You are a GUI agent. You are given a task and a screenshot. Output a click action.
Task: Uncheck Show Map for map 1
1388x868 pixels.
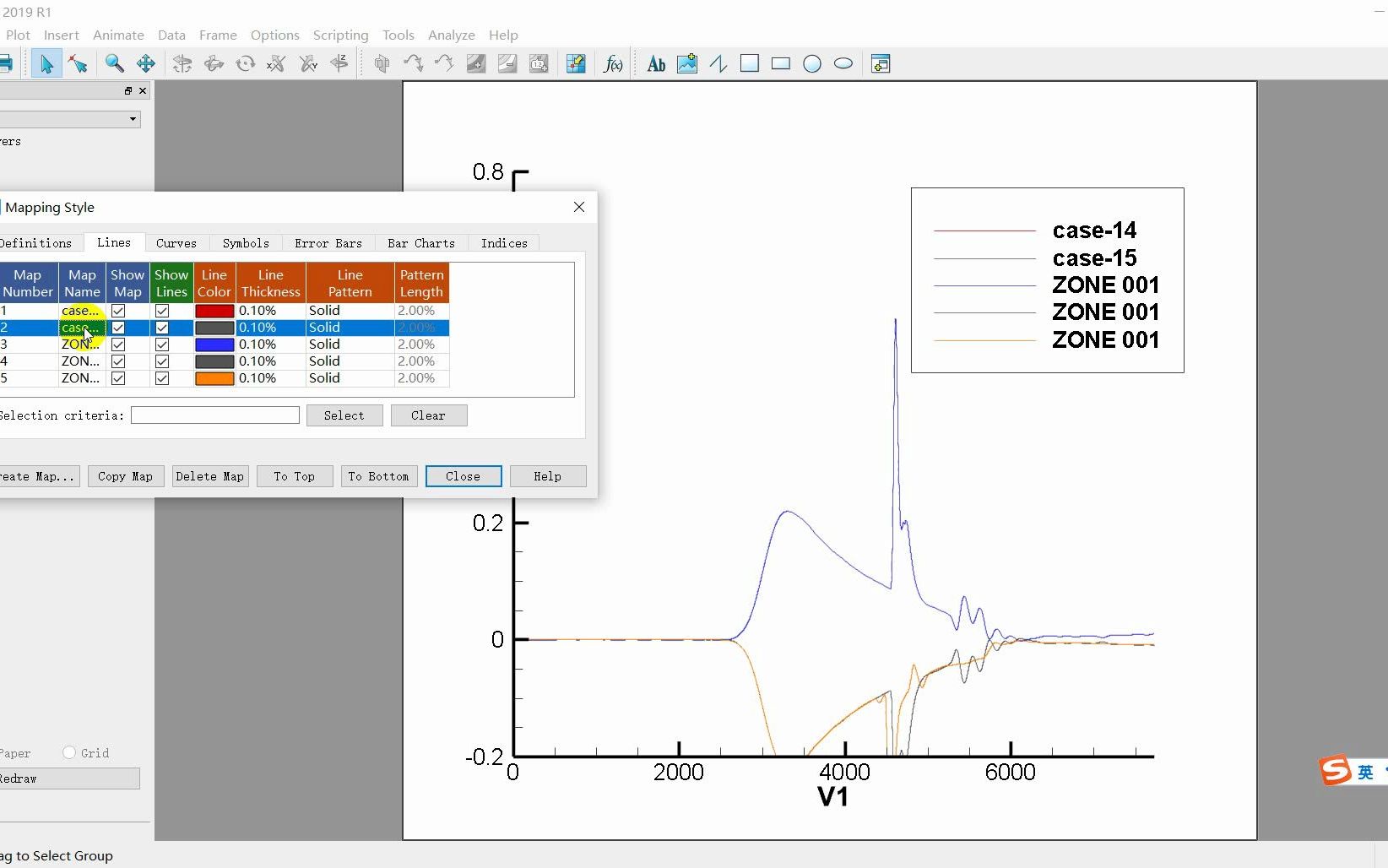click(118, 311)
